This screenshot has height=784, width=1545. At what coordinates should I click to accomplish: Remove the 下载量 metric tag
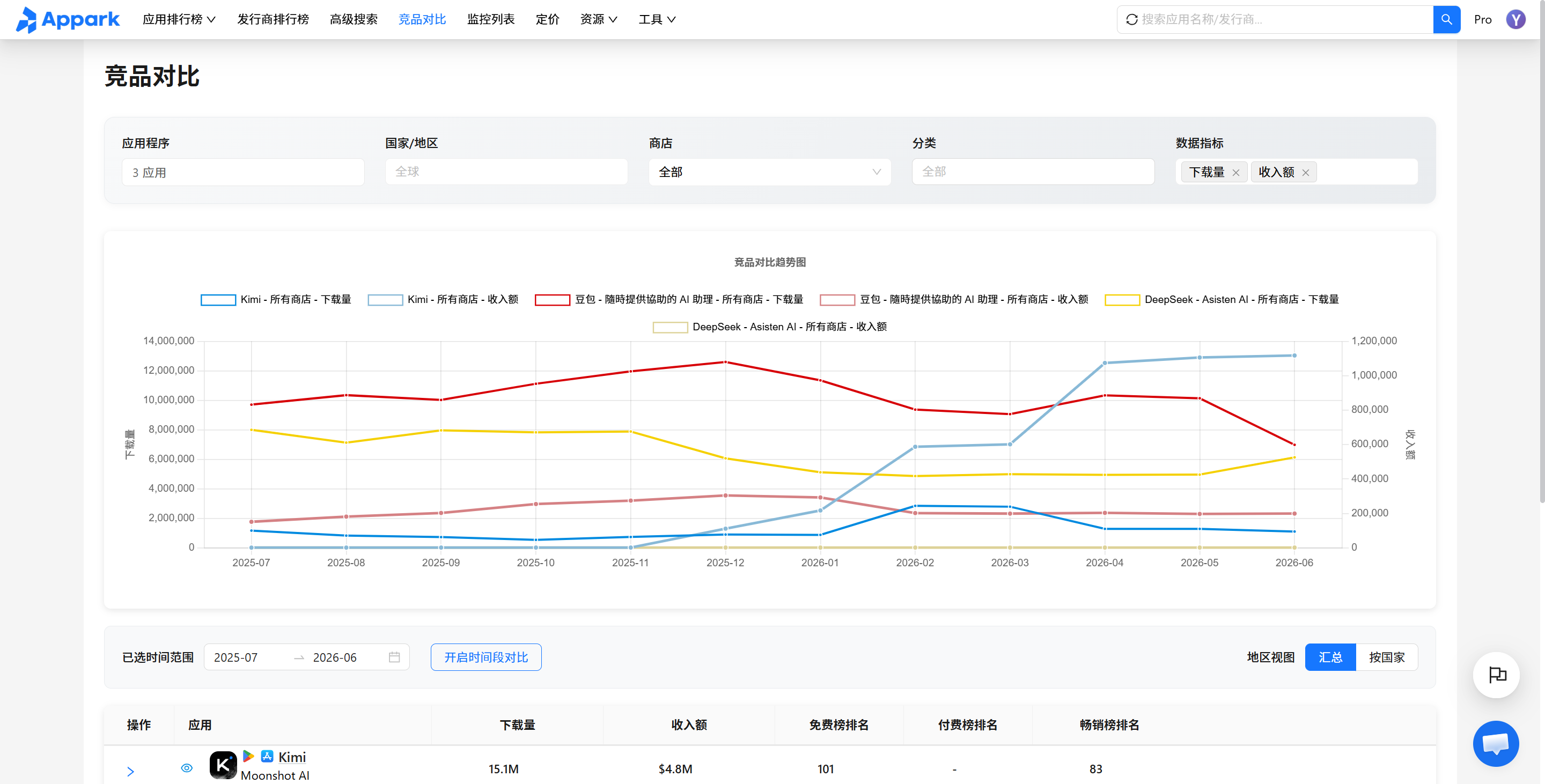(1235, 173)
